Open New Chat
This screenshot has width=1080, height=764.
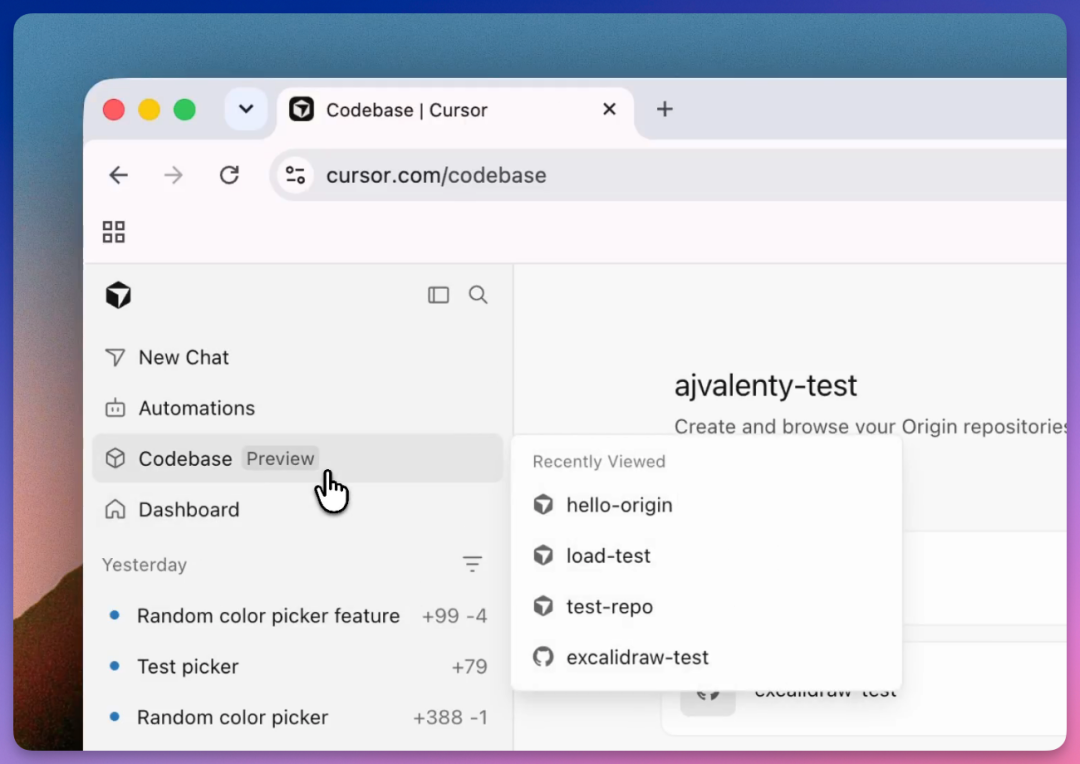click(297, 358)
